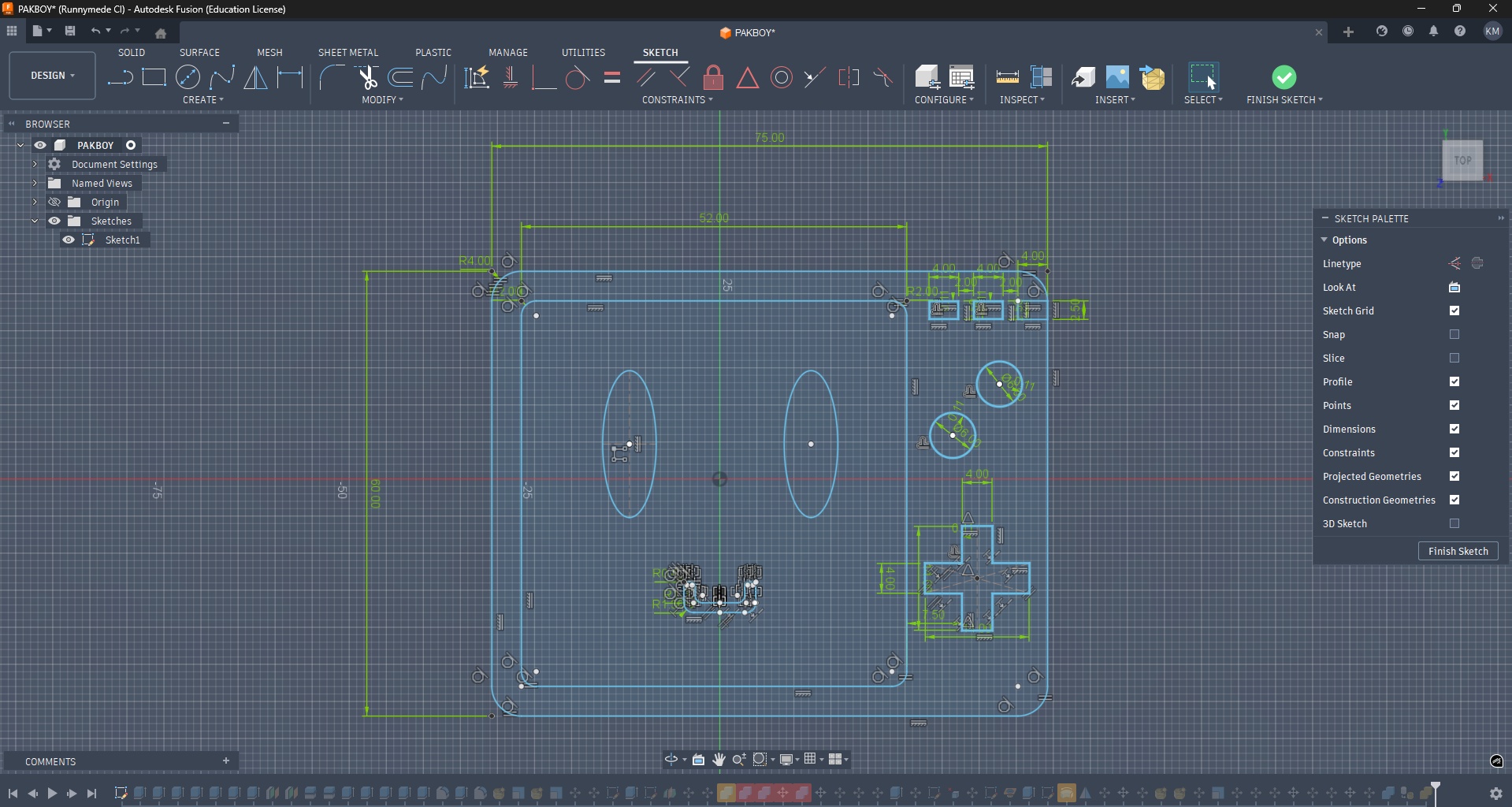Open the Measure ruler tool
Viewport: 1512px width, 807px height.
point(1007,77)
